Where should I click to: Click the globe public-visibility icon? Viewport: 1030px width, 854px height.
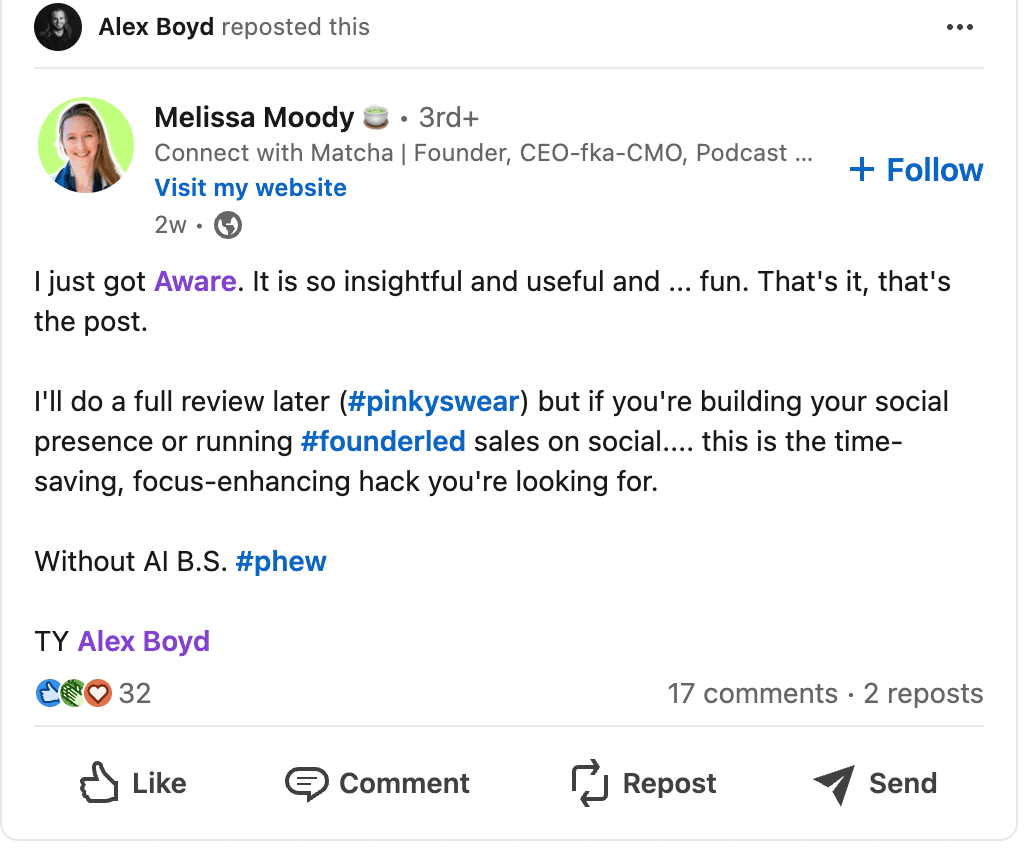[x=227, y=225]
